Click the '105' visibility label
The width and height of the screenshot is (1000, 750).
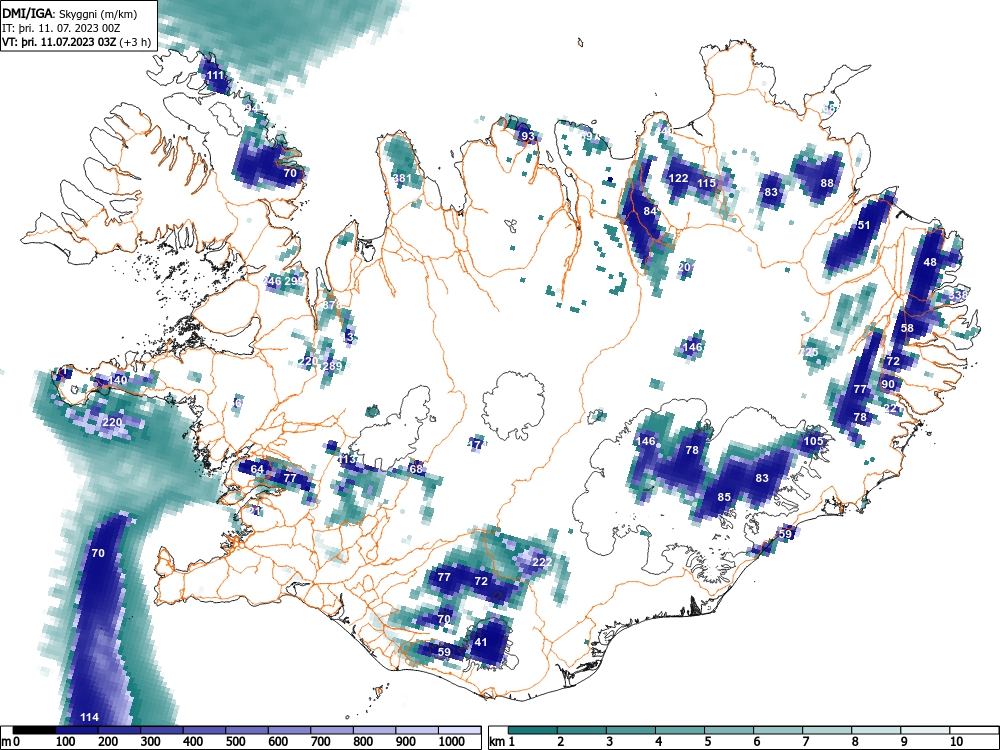tap(813, 441)
